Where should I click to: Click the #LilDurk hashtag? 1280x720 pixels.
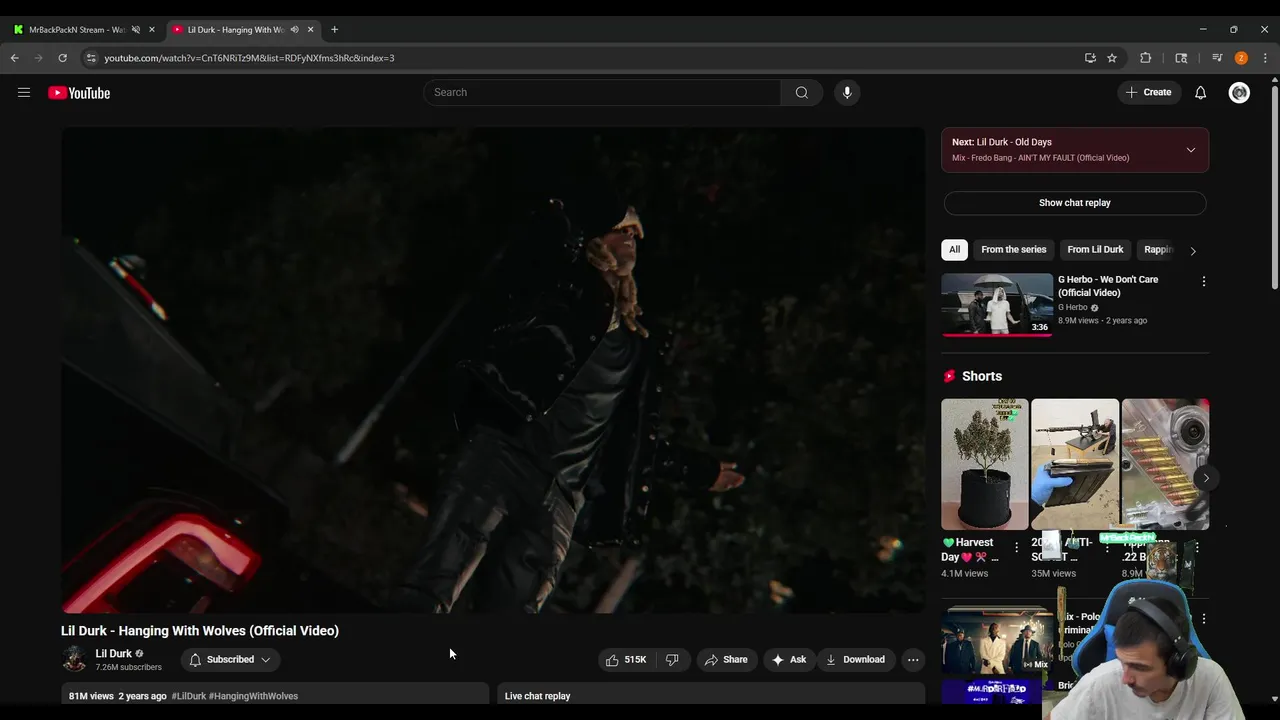click(188, 696)
